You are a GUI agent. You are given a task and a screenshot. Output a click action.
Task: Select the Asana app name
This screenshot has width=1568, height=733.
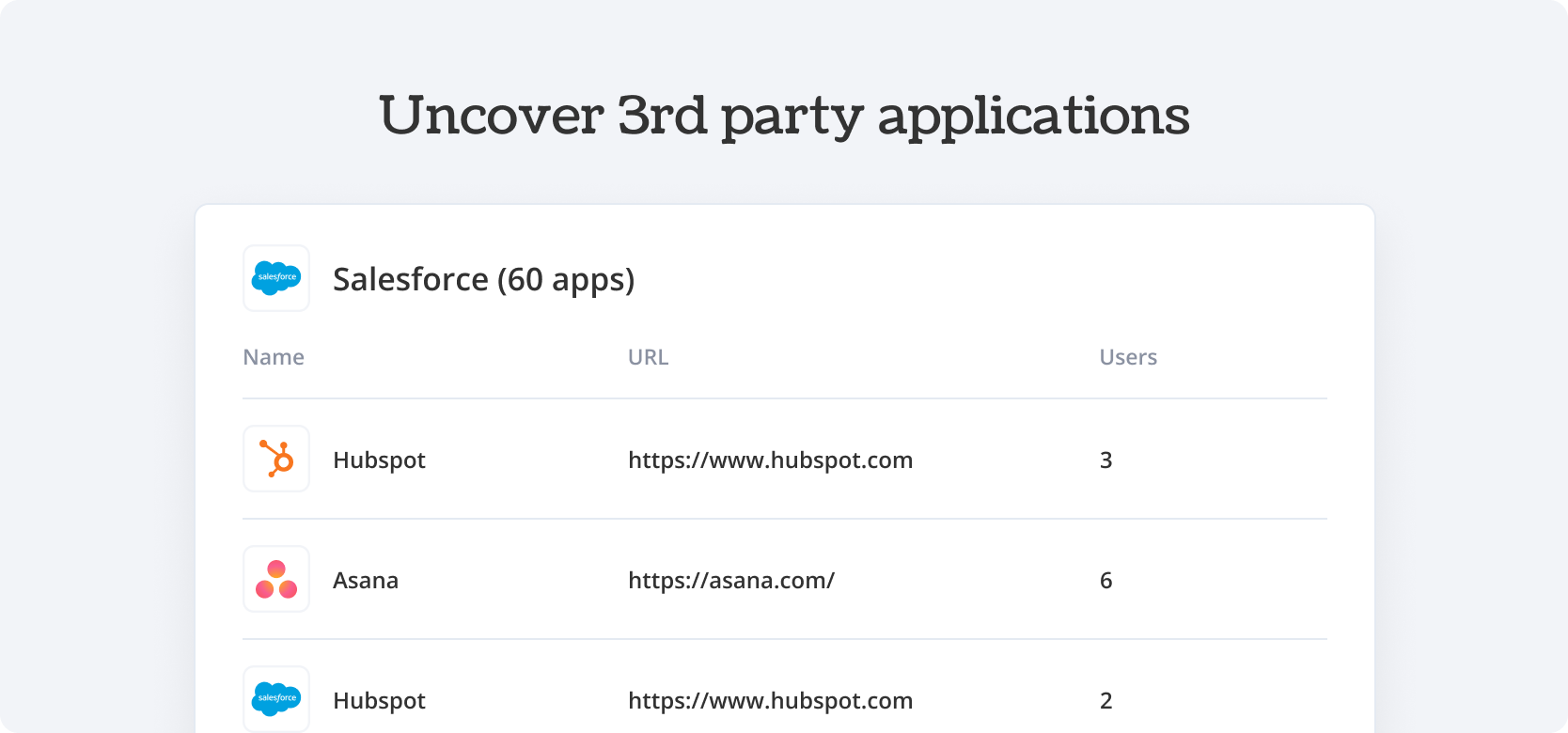[366, 581]
